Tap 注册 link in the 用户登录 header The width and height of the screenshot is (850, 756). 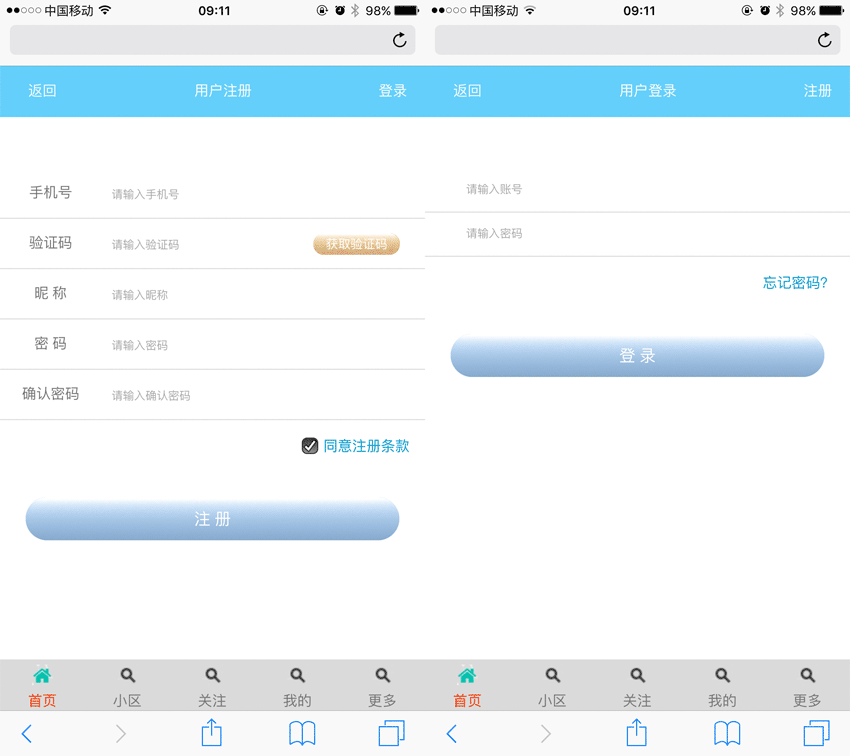817,91
